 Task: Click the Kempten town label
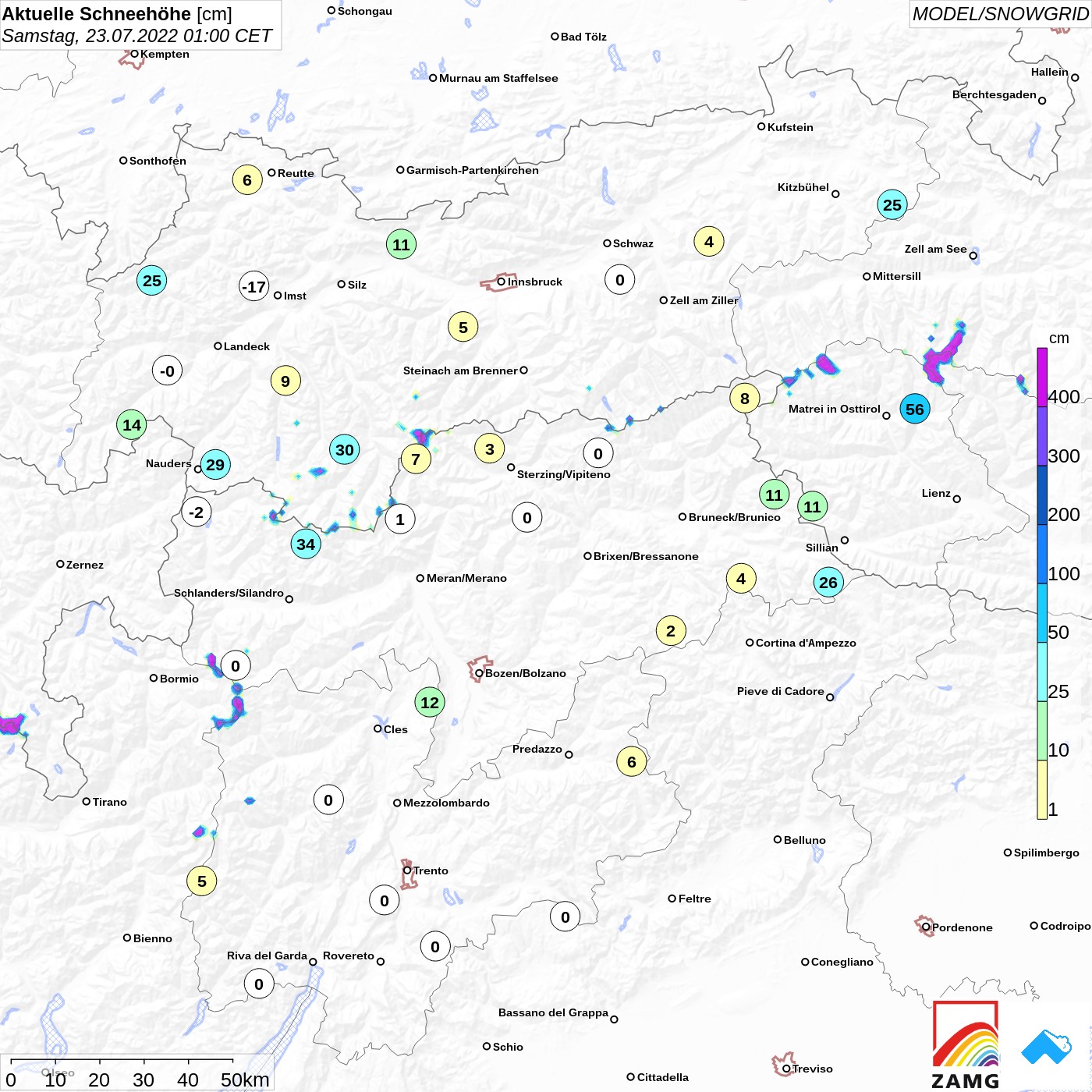coord(165,54)
